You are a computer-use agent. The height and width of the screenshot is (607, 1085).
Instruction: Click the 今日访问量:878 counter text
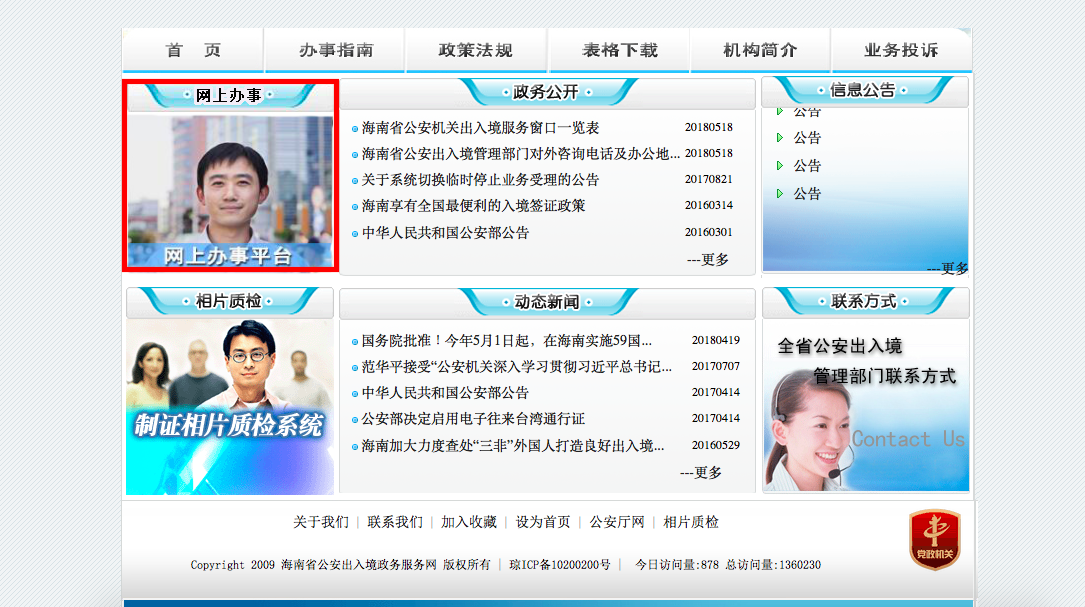coord(677,565)
